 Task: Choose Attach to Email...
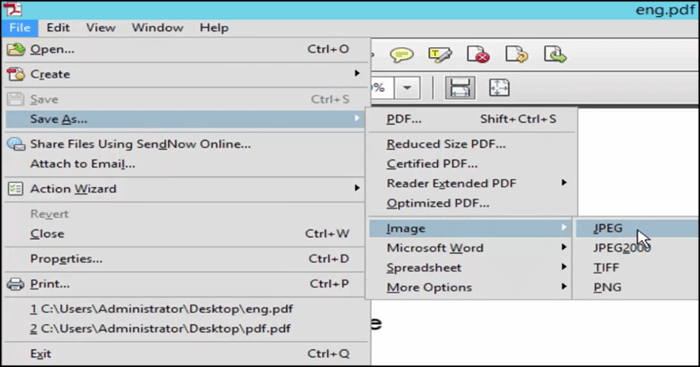185,164
